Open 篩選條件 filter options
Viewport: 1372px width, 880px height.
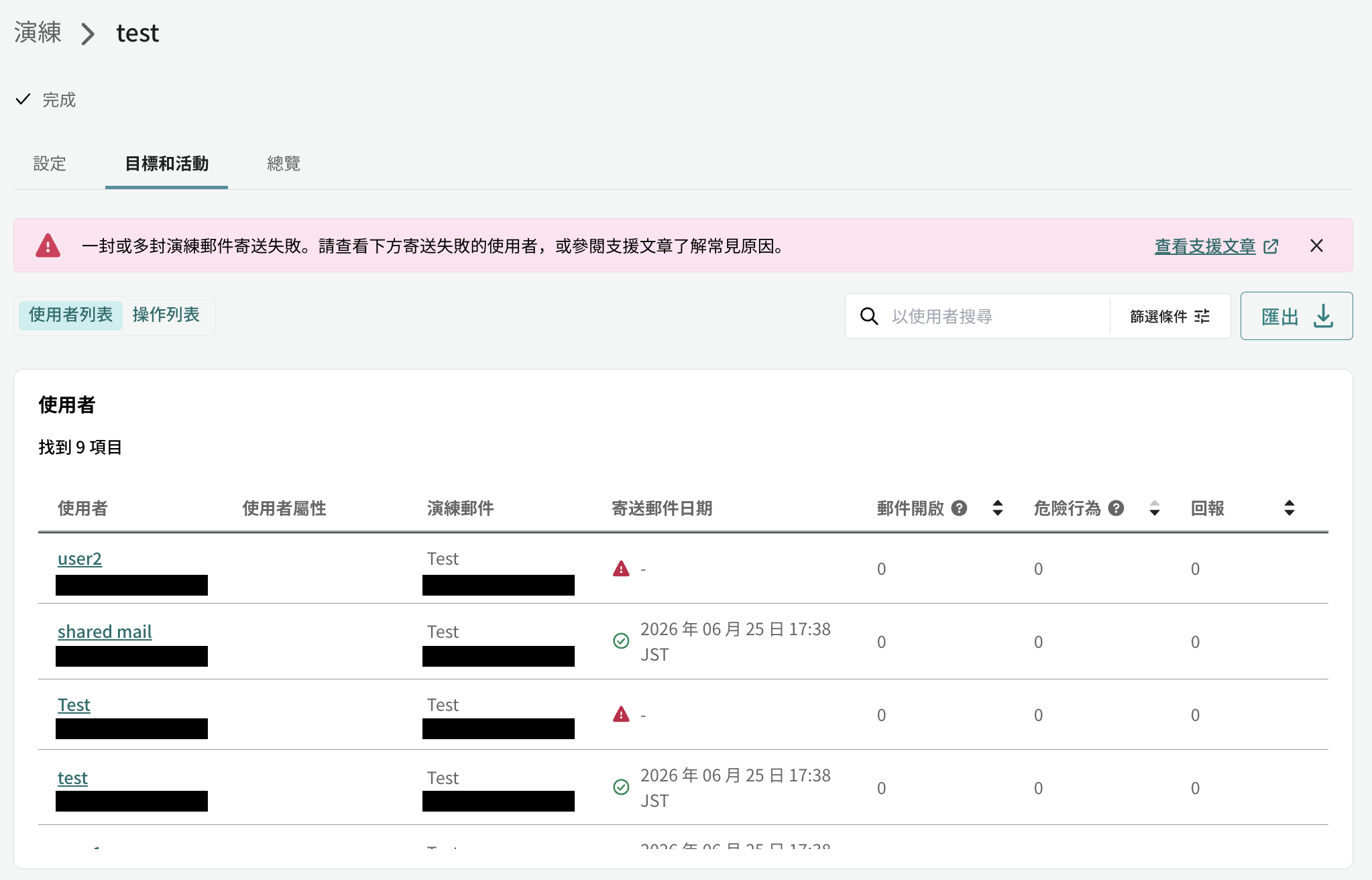point(1169,316)
